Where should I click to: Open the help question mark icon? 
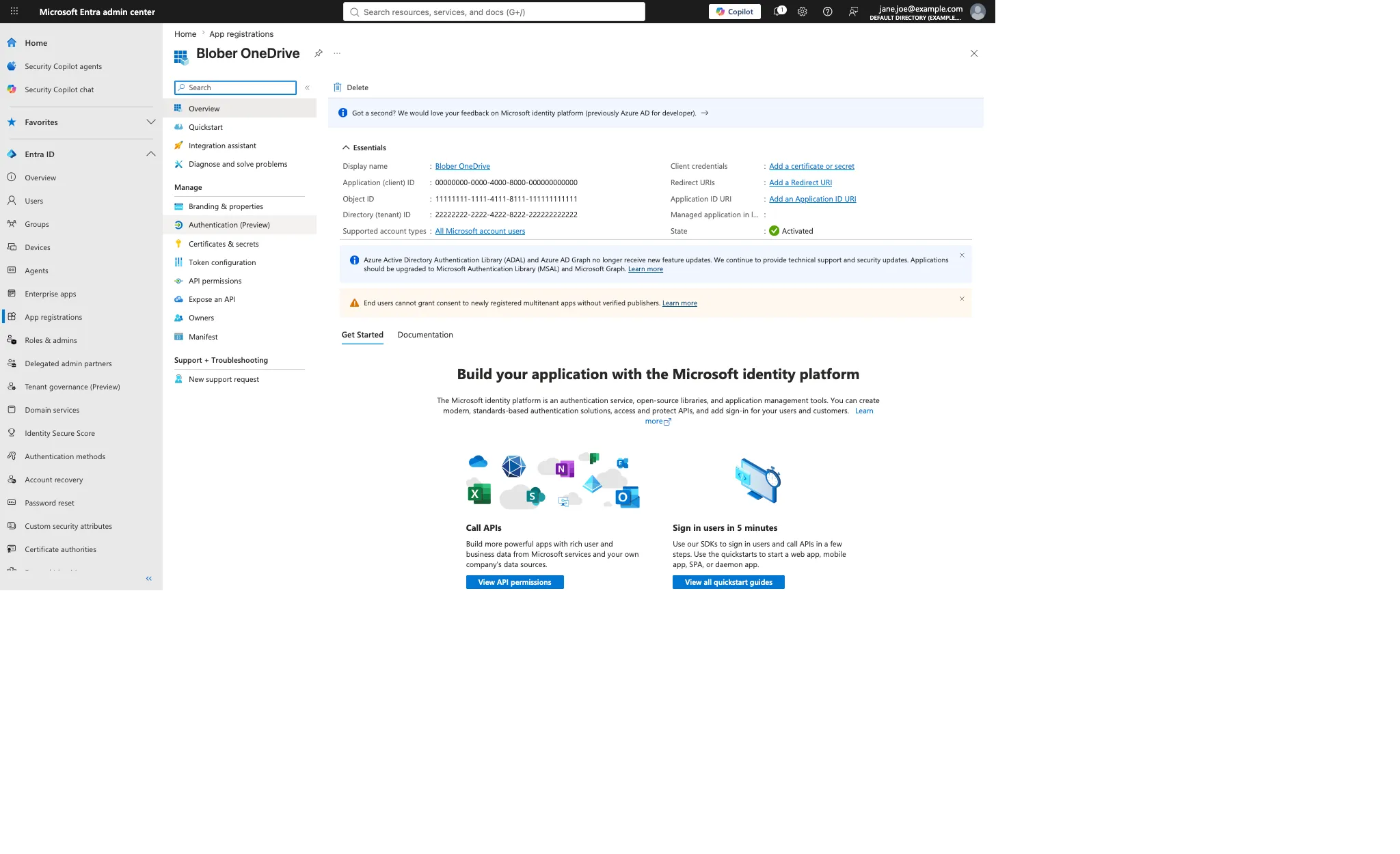[x=828, y=12]
